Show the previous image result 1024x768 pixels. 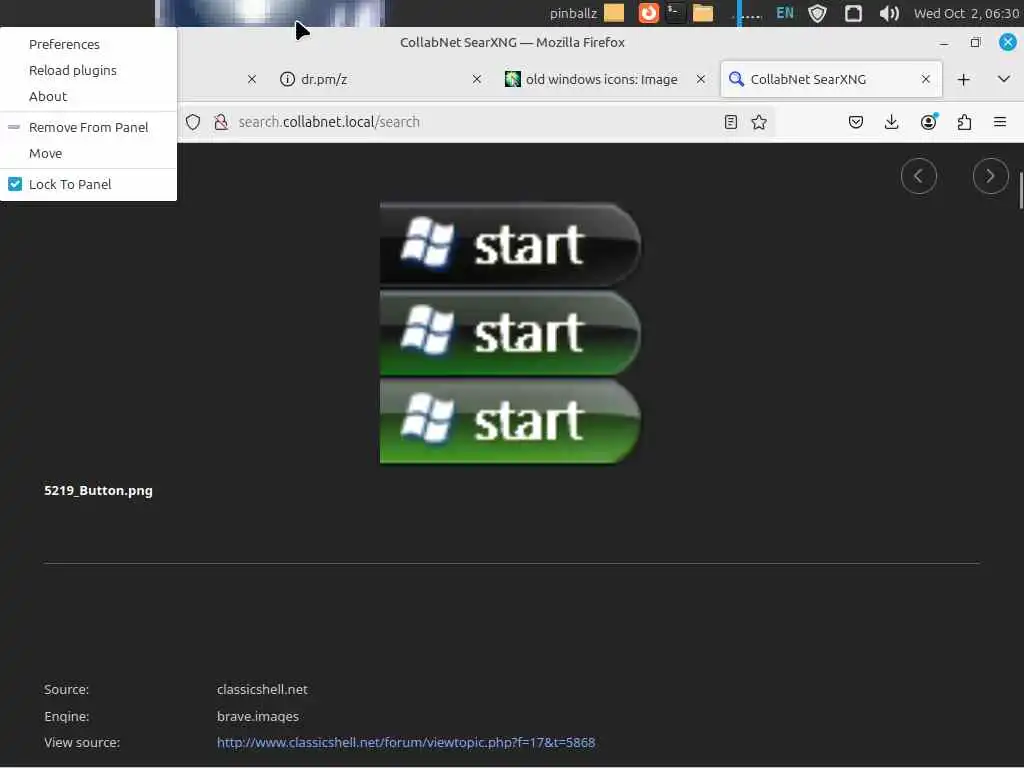click(919, 176)
